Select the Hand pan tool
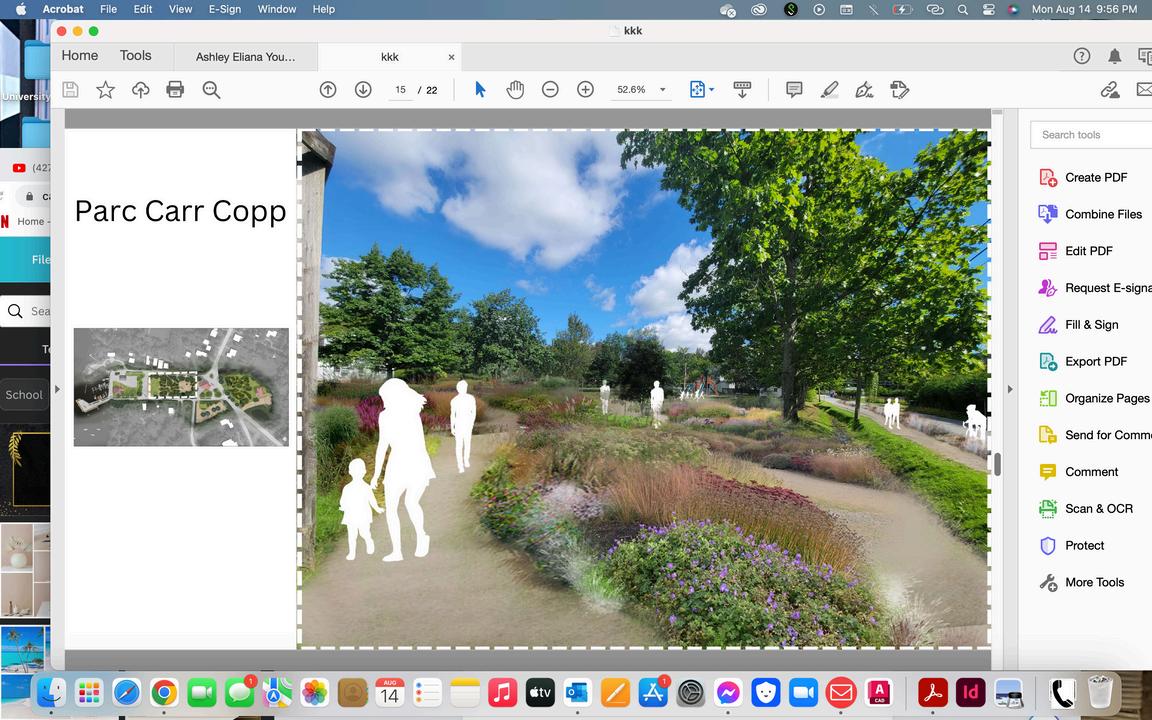The image size is (1152, 720). pos(515,90)
